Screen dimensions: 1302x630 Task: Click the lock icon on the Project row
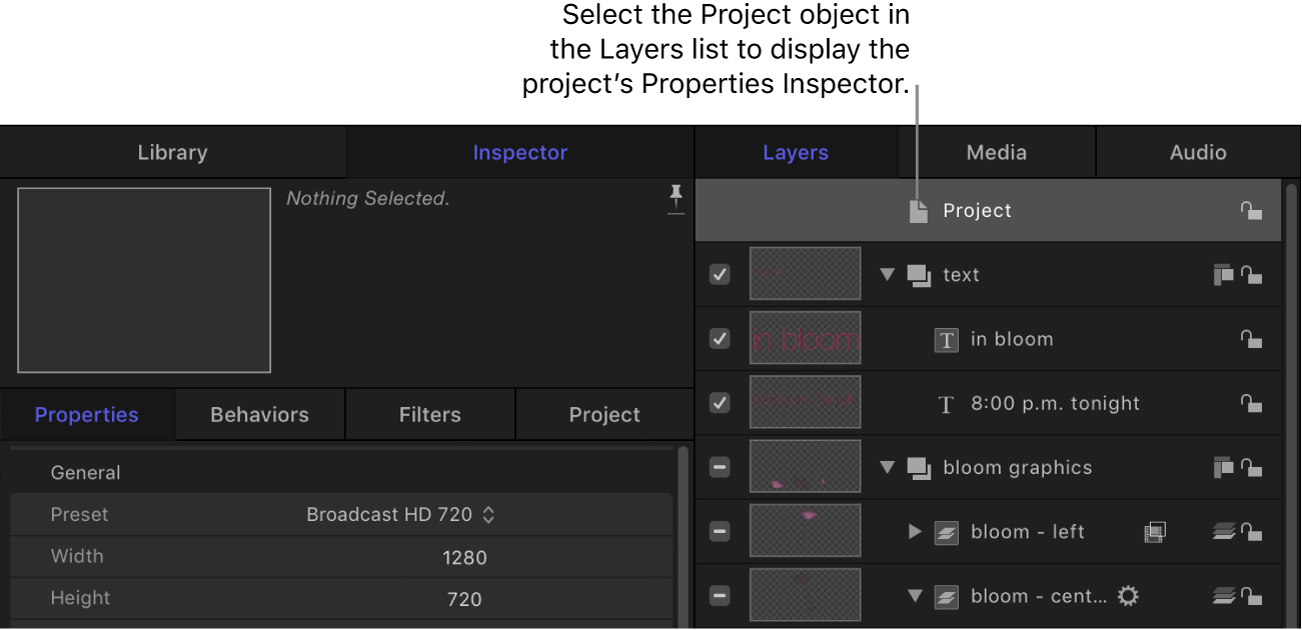tap(1251, 210)
